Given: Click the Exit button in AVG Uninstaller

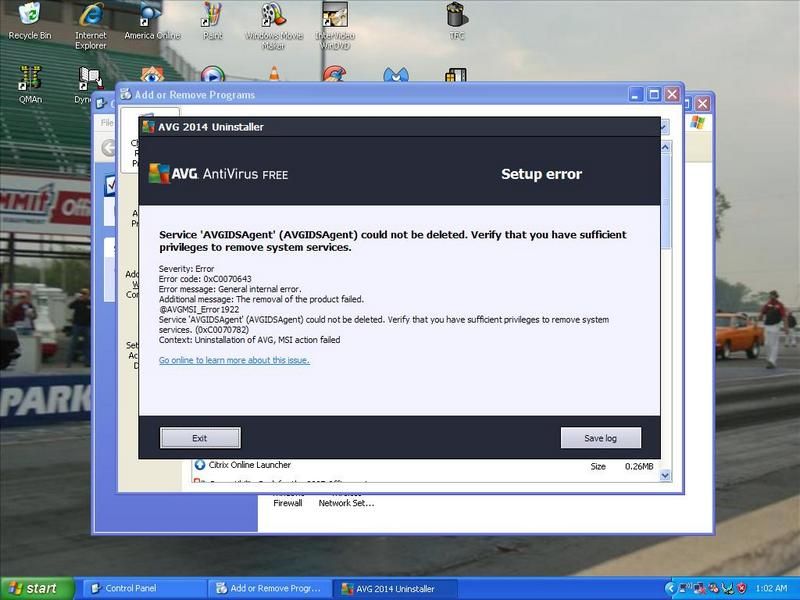Looking at the screenshot, I should [x=200, y=438].
